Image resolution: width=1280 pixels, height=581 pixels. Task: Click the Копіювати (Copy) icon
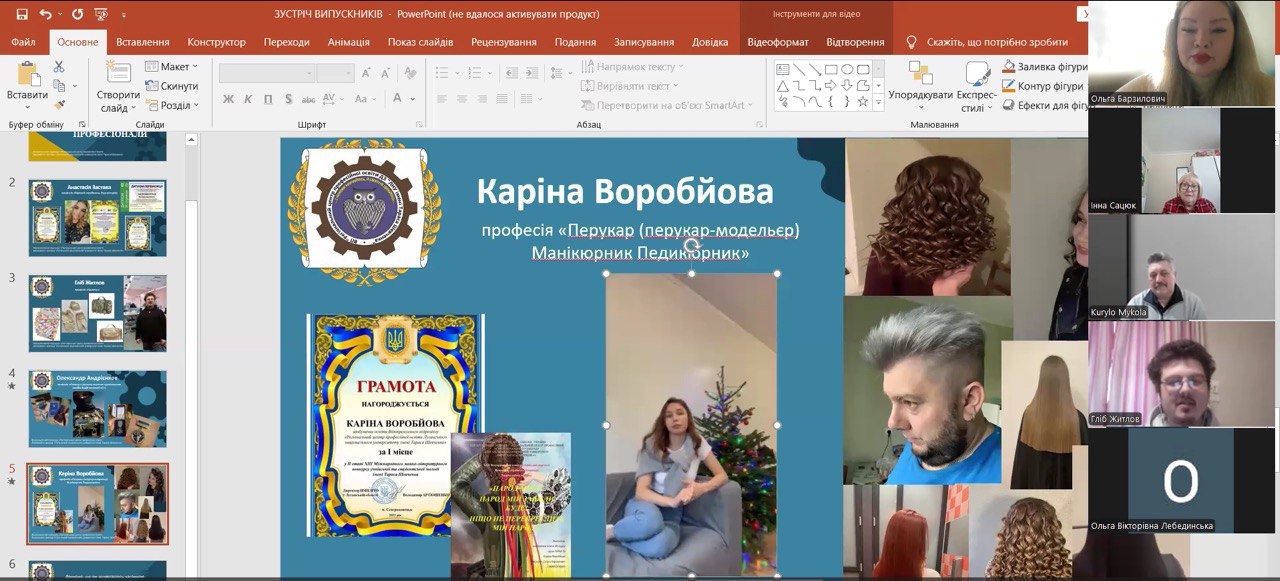pyautogui.click(x=59, y=84)
